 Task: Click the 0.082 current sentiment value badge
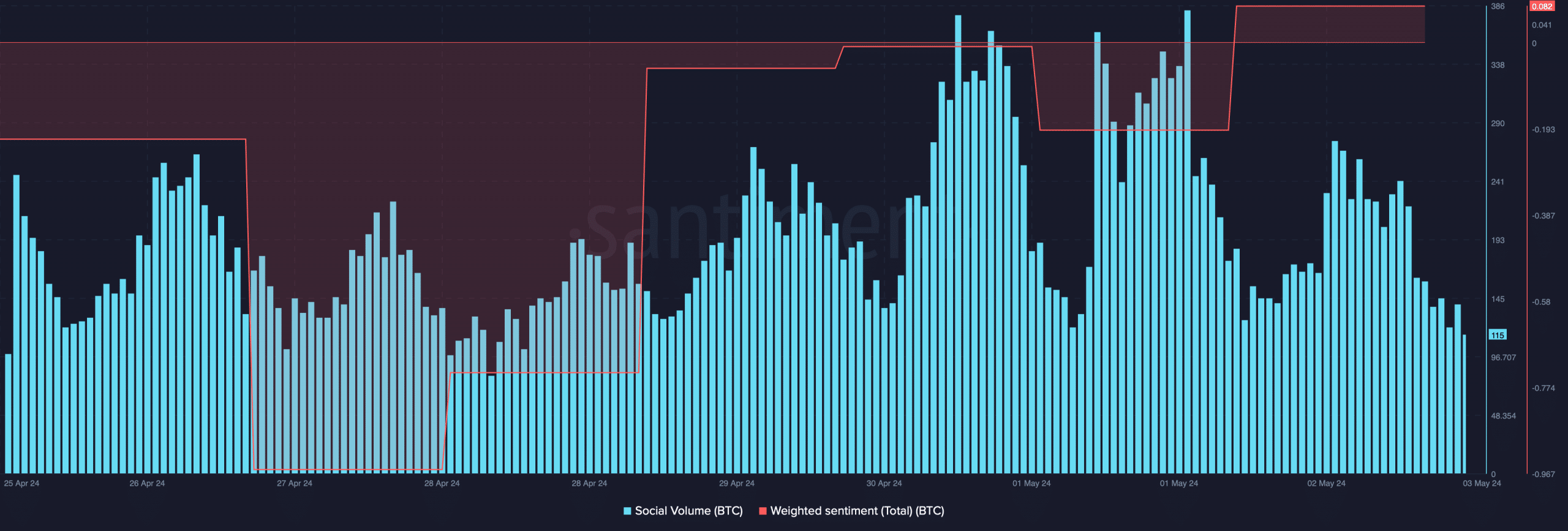point(1542,6)
